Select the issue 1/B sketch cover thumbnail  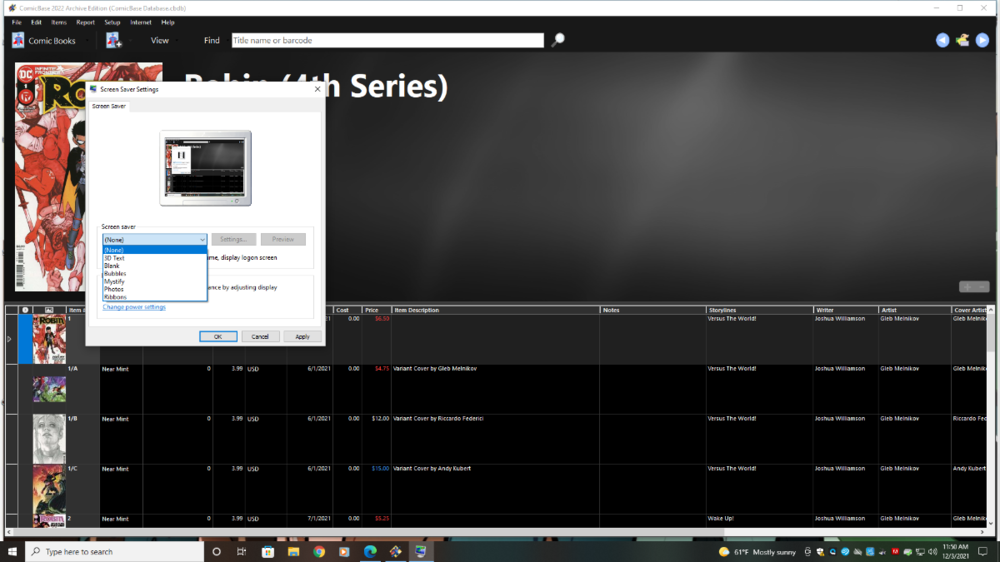click(x=49, y=439)
